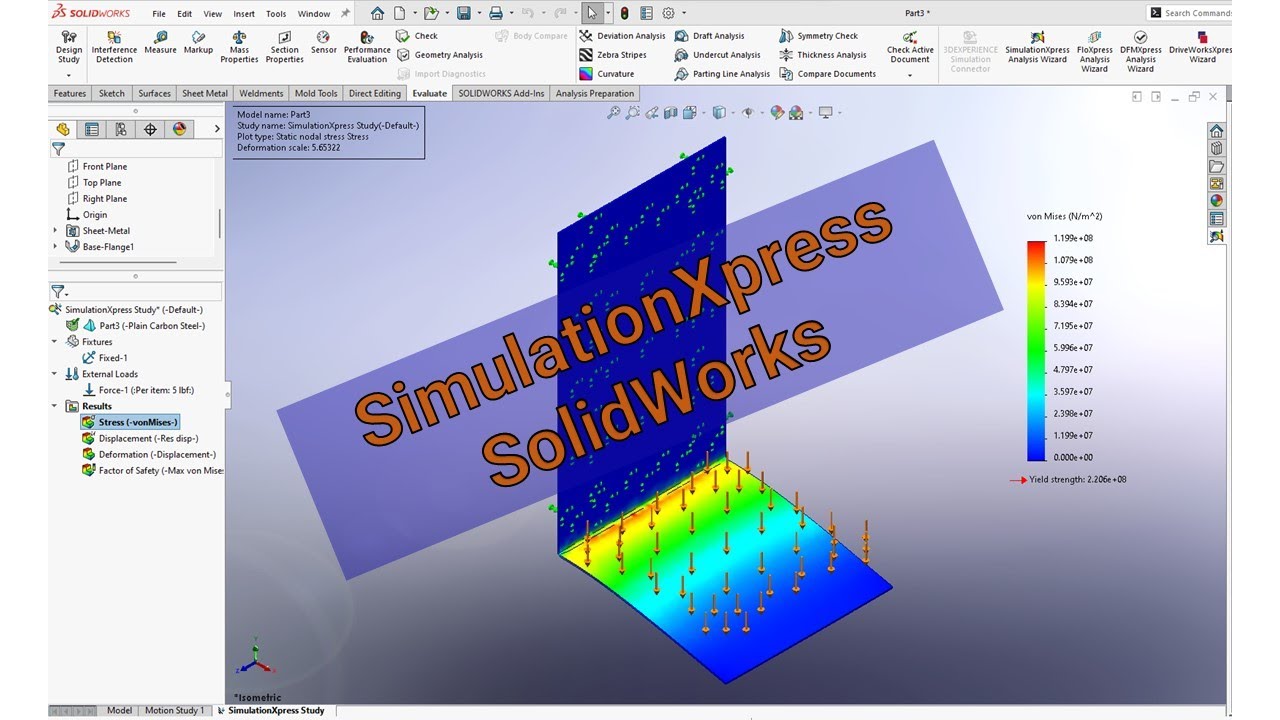Open the ConfigurationManager panel tab

(x=121, y=129)
